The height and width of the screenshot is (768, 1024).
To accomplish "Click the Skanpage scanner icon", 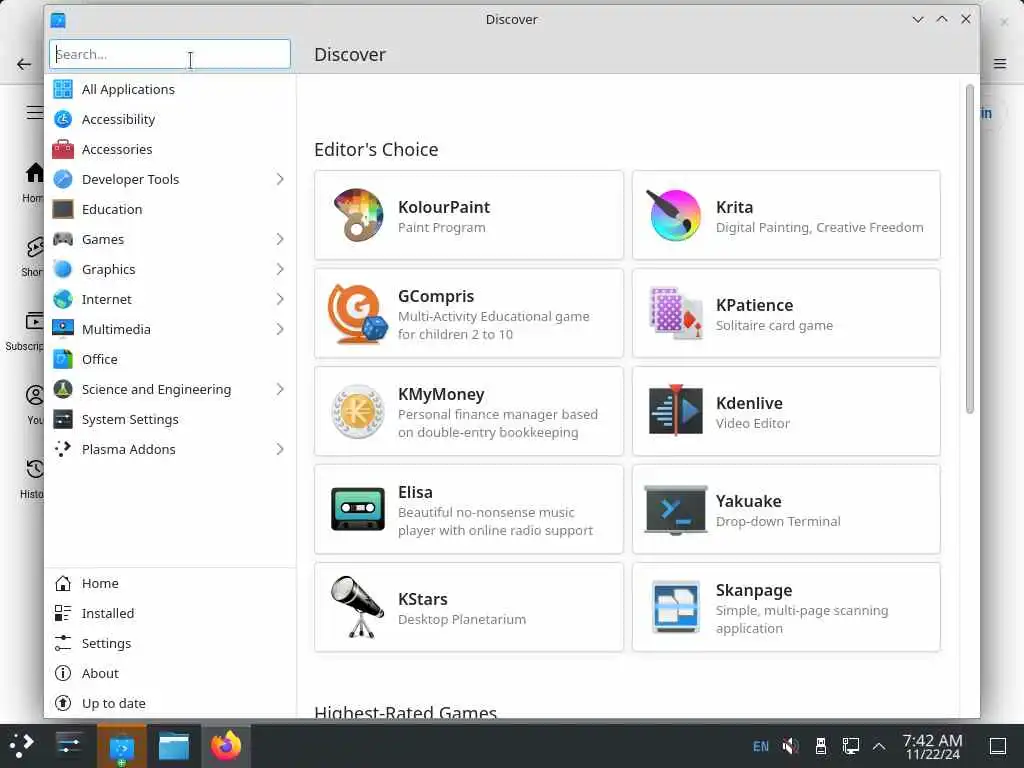I will pos(675,607).
